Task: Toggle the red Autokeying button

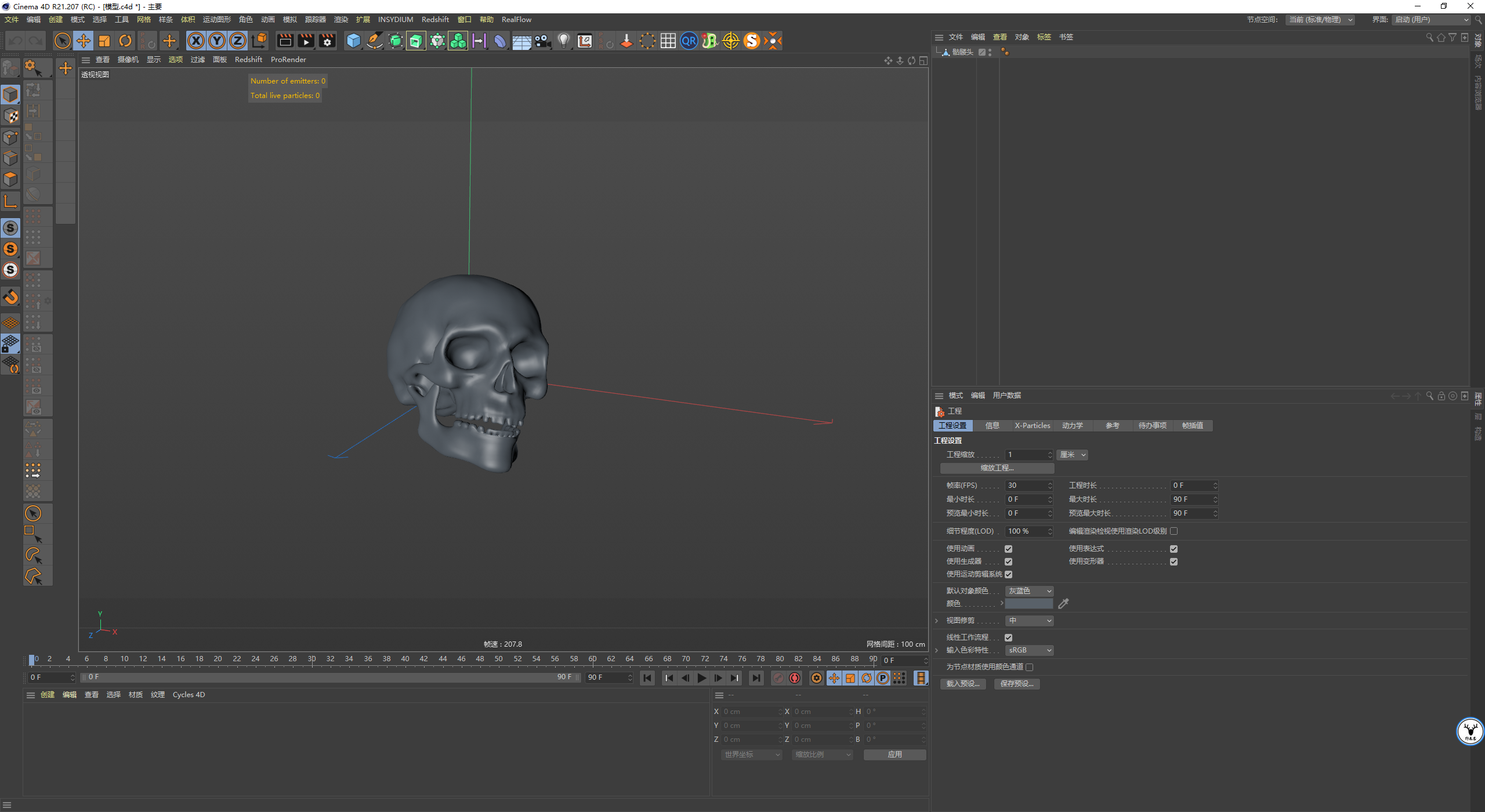Action: (x=795, y=677)
